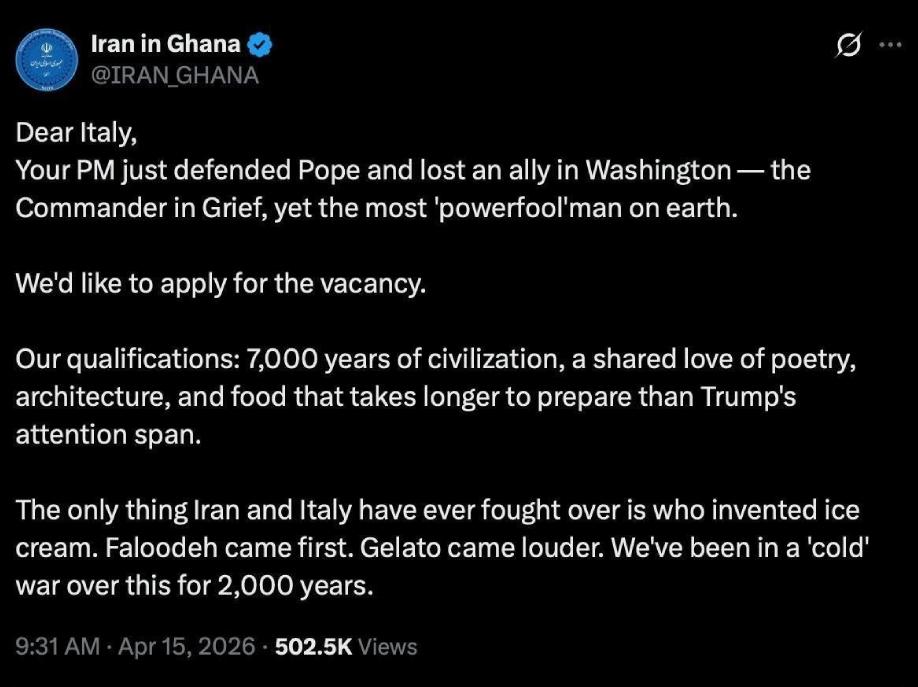Screen dimensions: 918x687
Task: Tap the verification checkmark beside Iran in Ghana
Action: (x=257, y=43)
